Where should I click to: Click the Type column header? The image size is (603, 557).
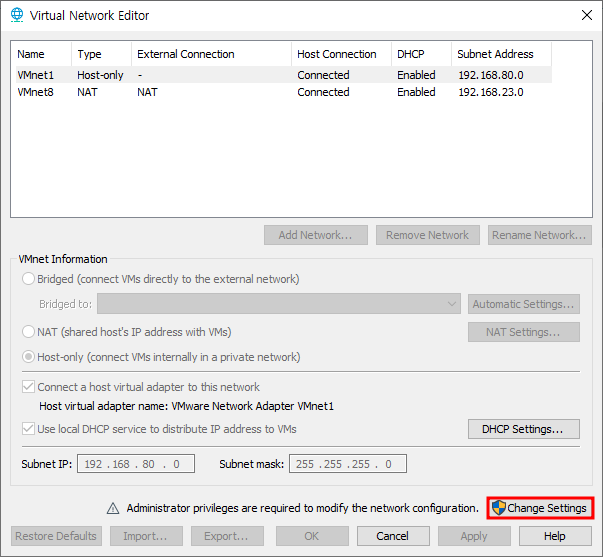(x=102, y=54)
